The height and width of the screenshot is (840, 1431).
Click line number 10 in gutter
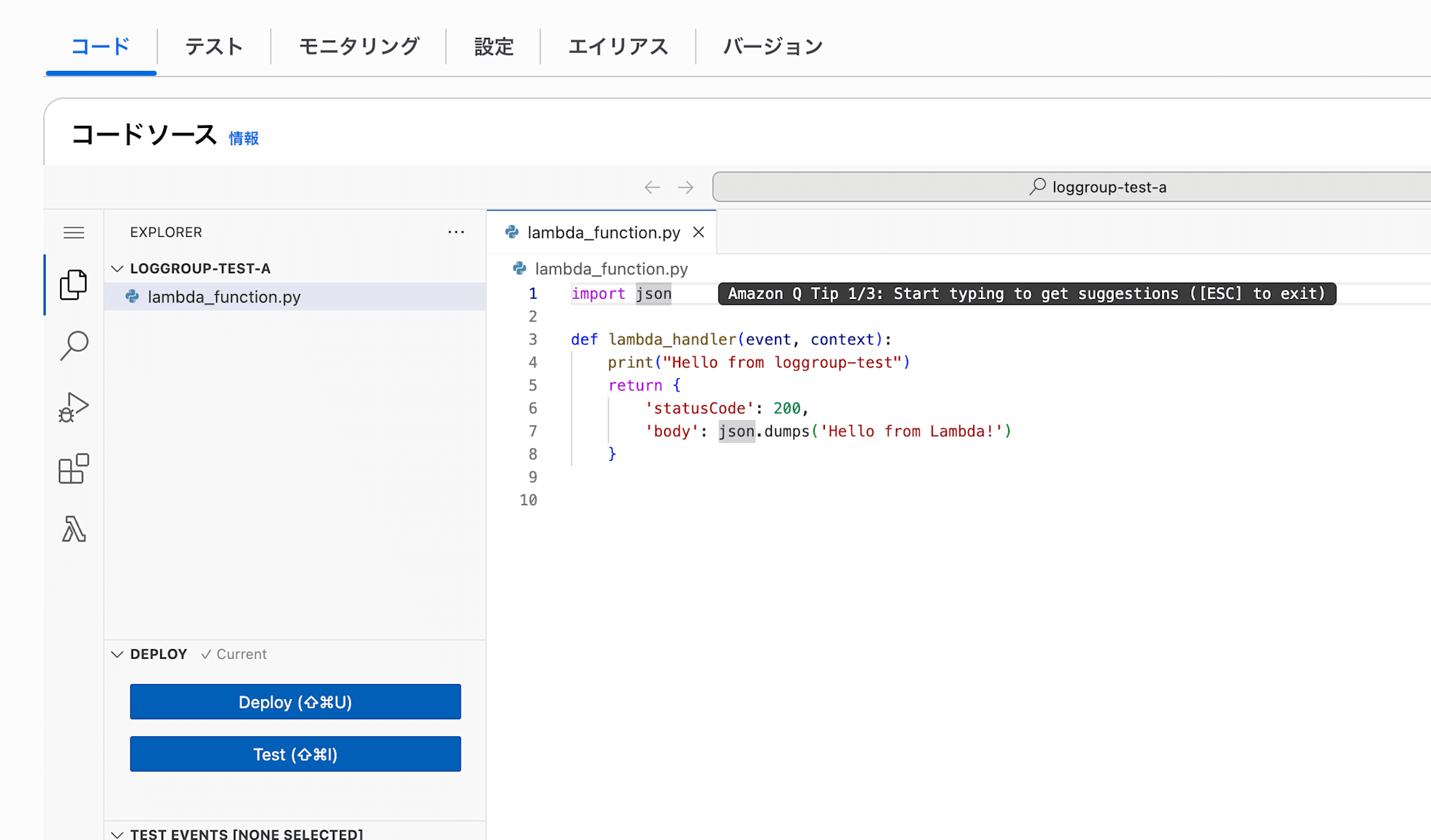coord(528,499)
